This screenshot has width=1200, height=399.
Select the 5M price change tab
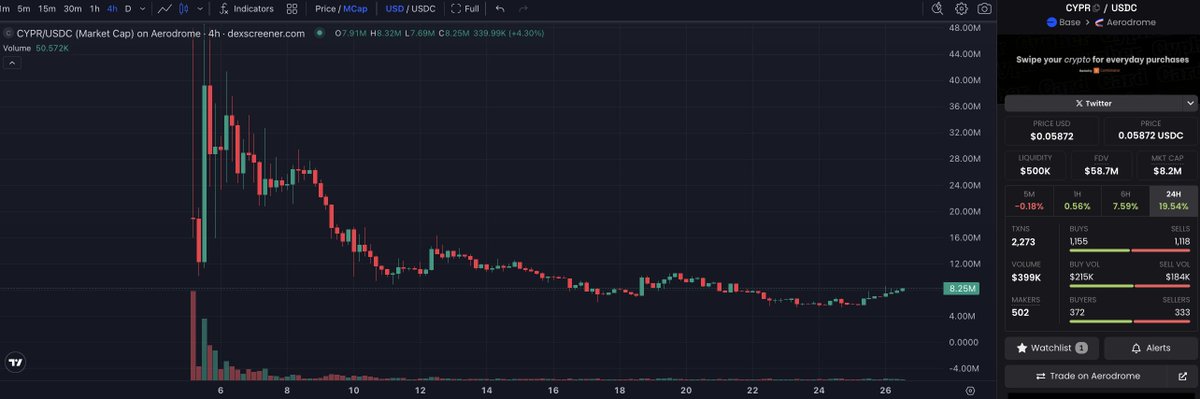click(x=1029, y=200)
